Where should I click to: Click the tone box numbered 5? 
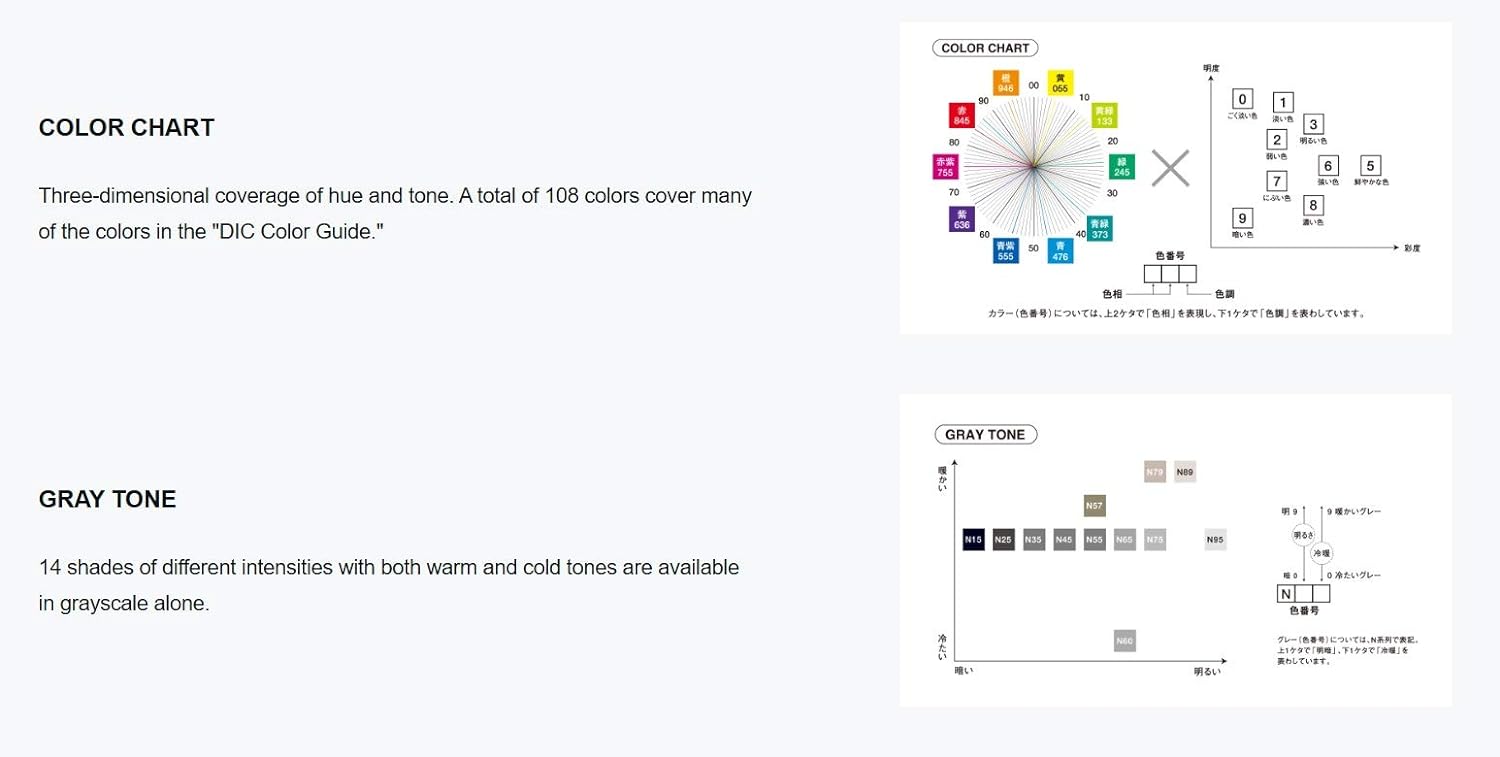coord(1370,166)
